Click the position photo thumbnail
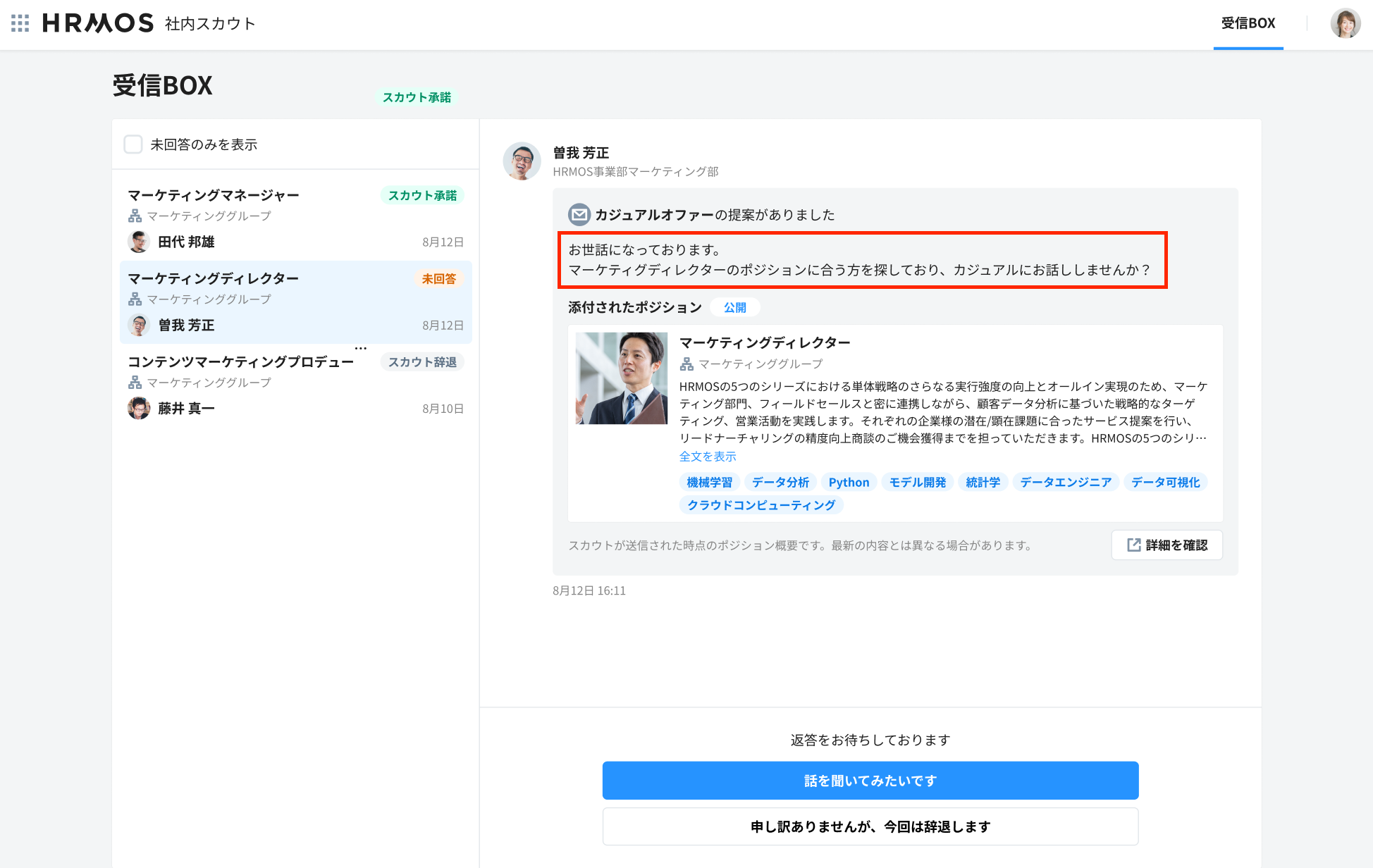Screen dimensions: 1373x868 point(621,378)
